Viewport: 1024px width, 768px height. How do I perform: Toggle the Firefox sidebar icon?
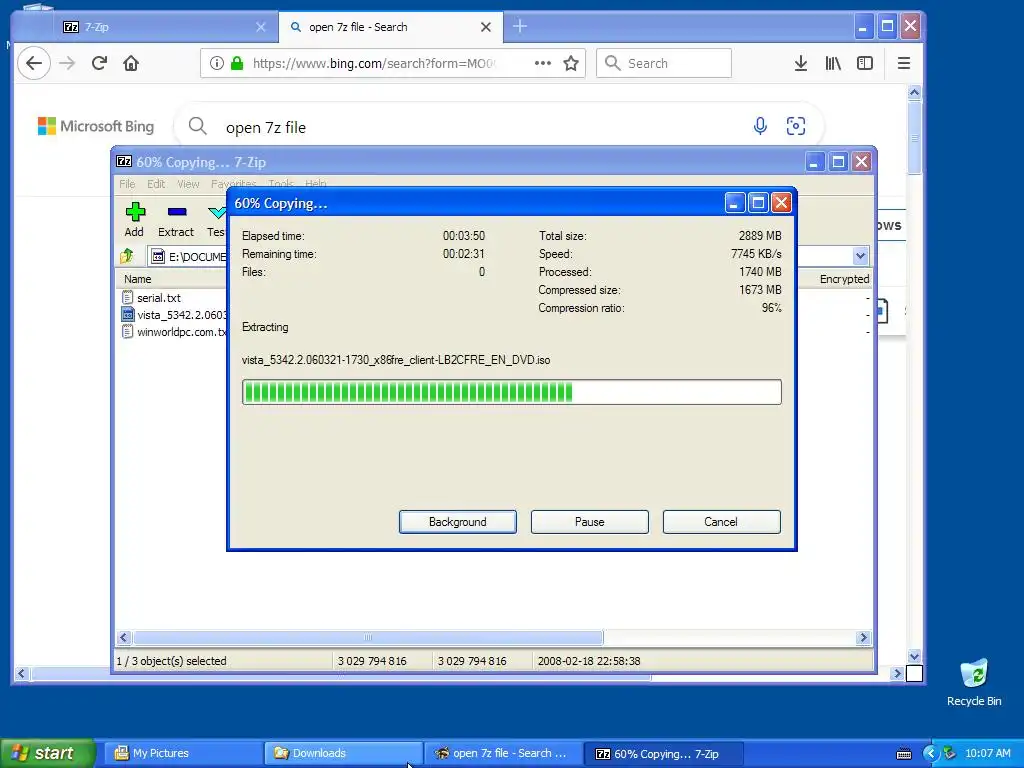click(x=865, y=63)
